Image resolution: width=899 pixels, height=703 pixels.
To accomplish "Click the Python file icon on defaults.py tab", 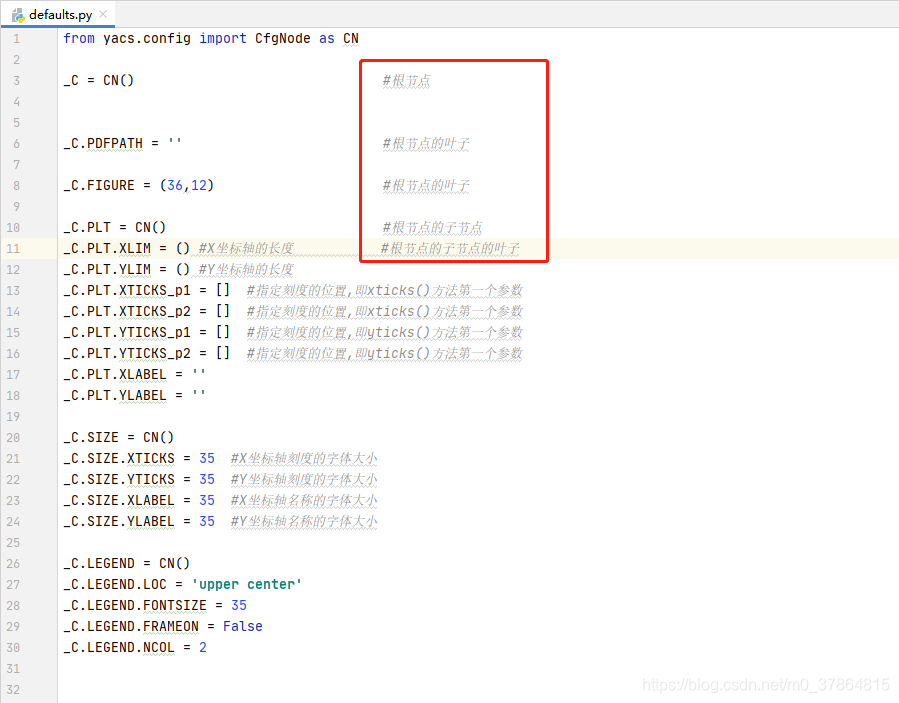I will (18, 15).
